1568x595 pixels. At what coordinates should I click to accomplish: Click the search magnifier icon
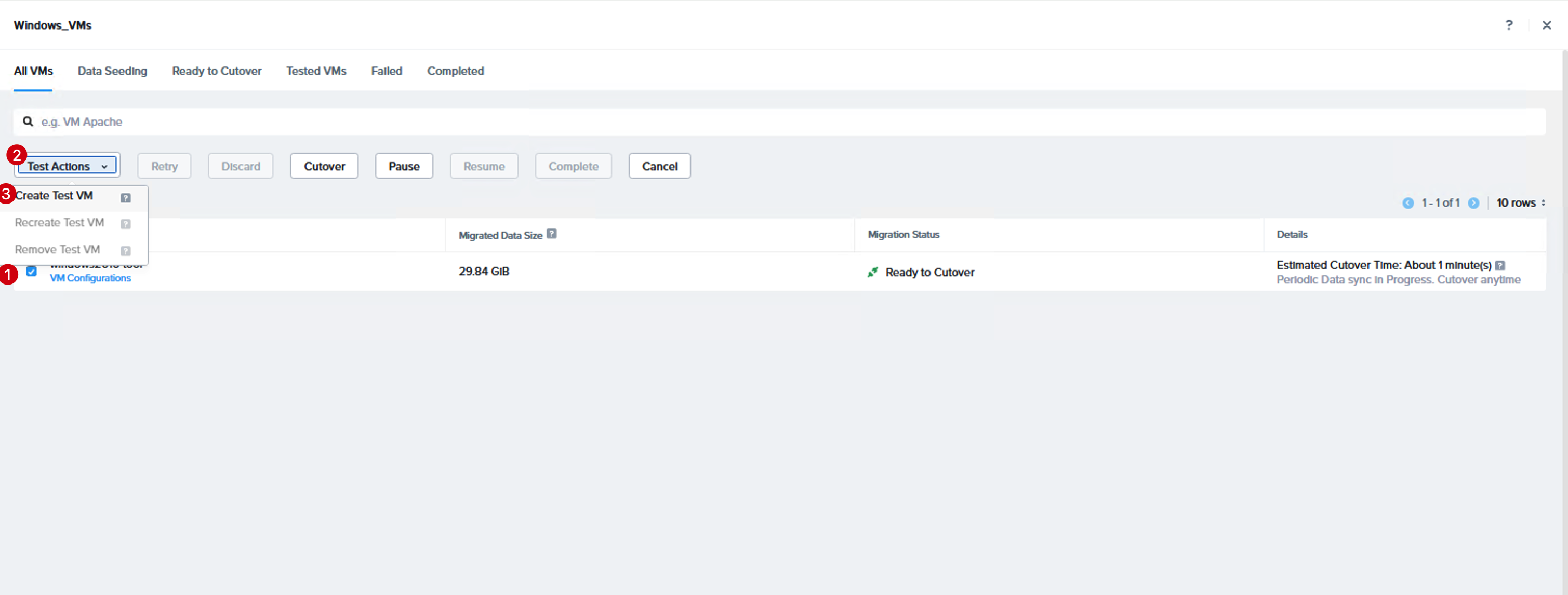tap(28, 121)
